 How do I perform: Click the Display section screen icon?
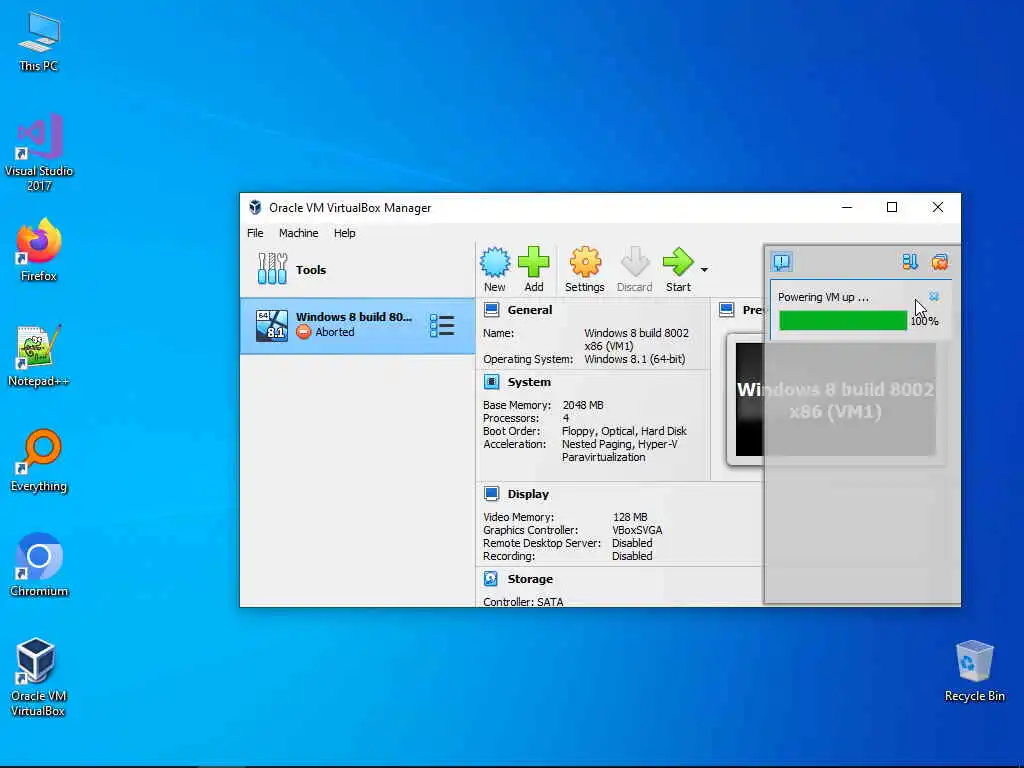pos(492,494)
